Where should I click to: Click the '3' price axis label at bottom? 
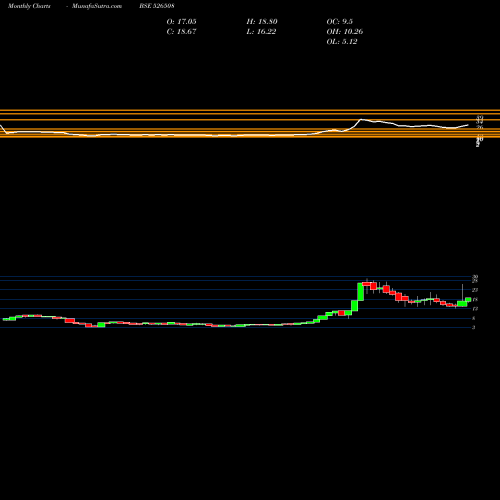[x=473, y=327]
